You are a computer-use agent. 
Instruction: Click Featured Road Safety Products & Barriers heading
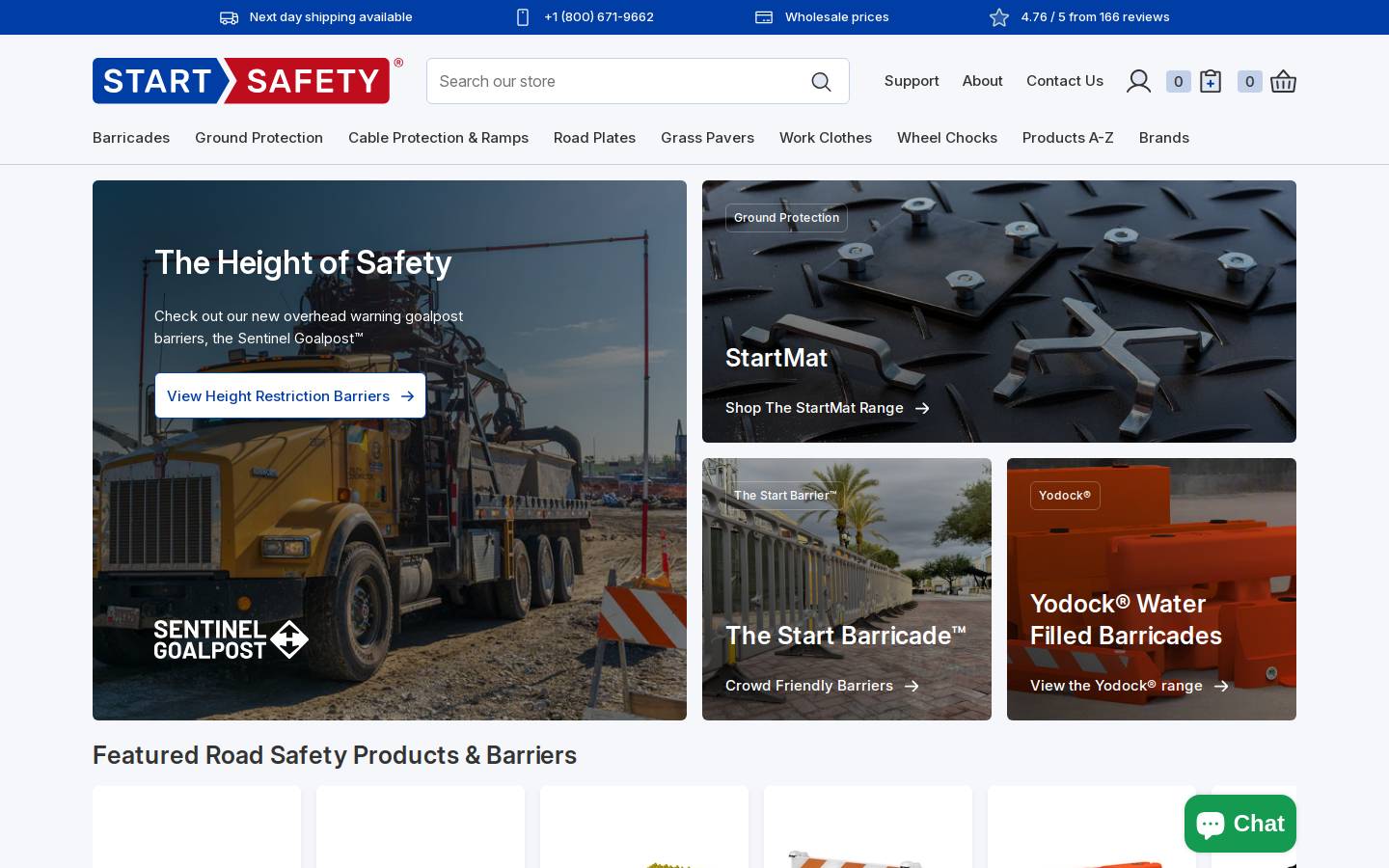pyautogui.click(x=335, y=755)
